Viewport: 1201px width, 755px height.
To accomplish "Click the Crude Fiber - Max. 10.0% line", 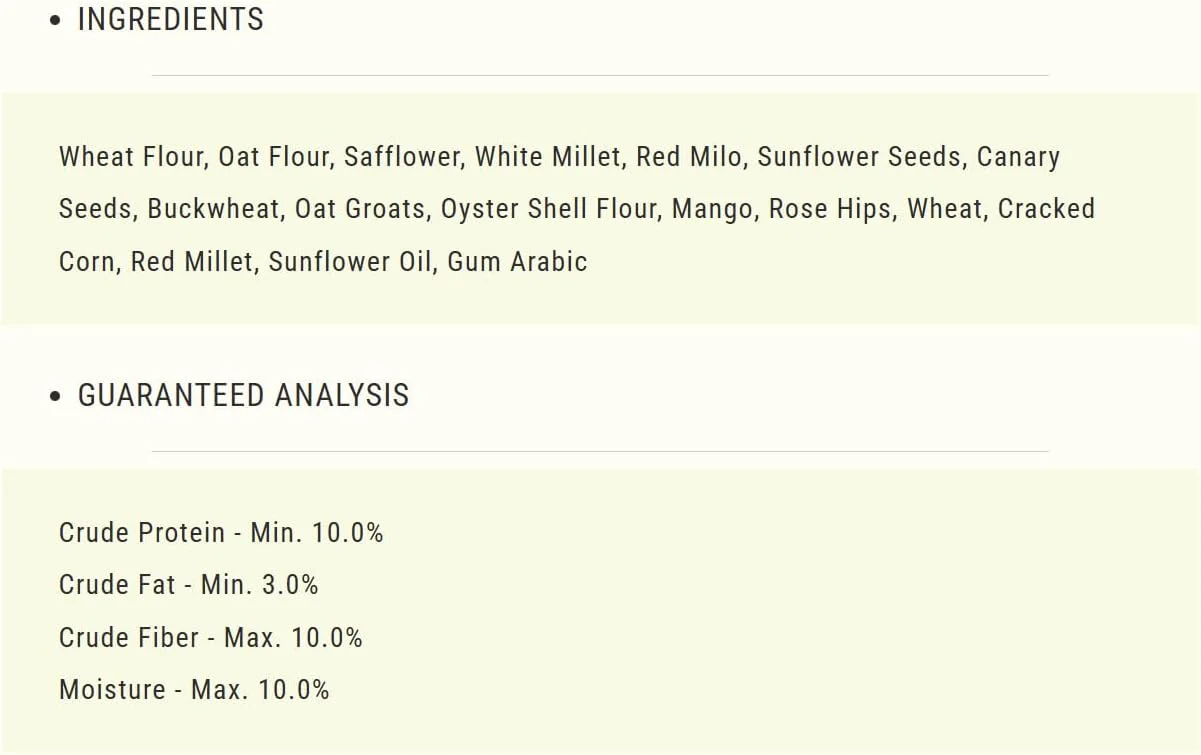I will tap(211, 637).
